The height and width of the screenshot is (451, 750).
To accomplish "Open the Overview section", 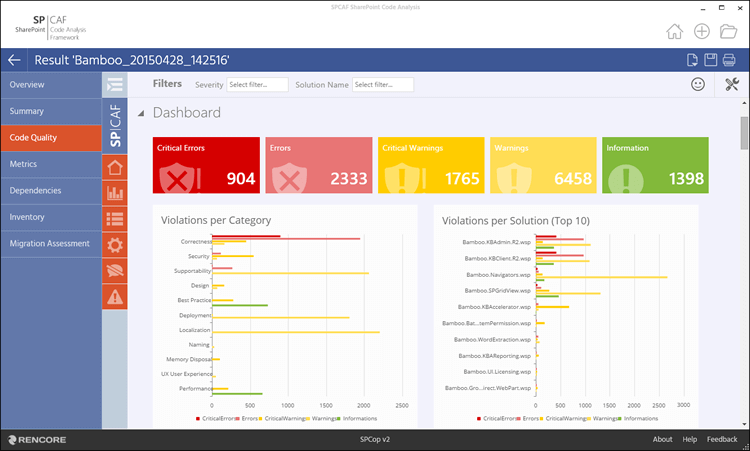I will (51, 85).
